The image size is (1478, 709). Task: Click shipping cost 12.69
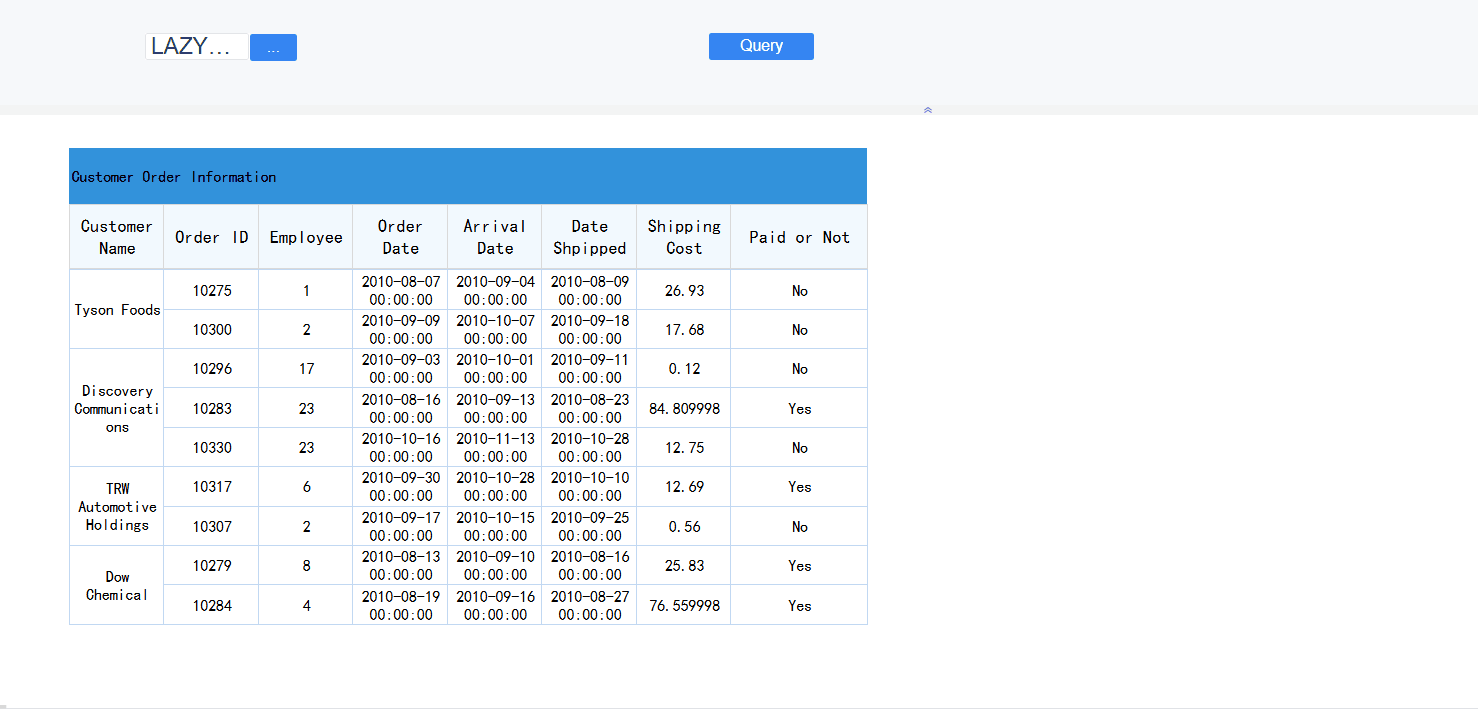tap(684, 486)
